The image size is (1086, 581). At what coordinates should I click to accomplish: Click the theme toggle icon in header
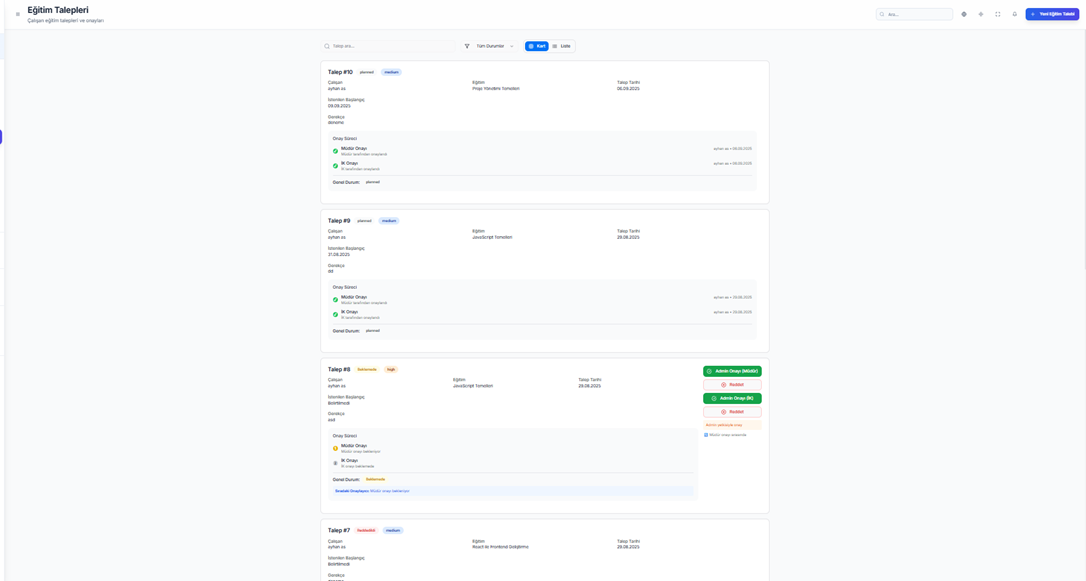tap(981, 14)
